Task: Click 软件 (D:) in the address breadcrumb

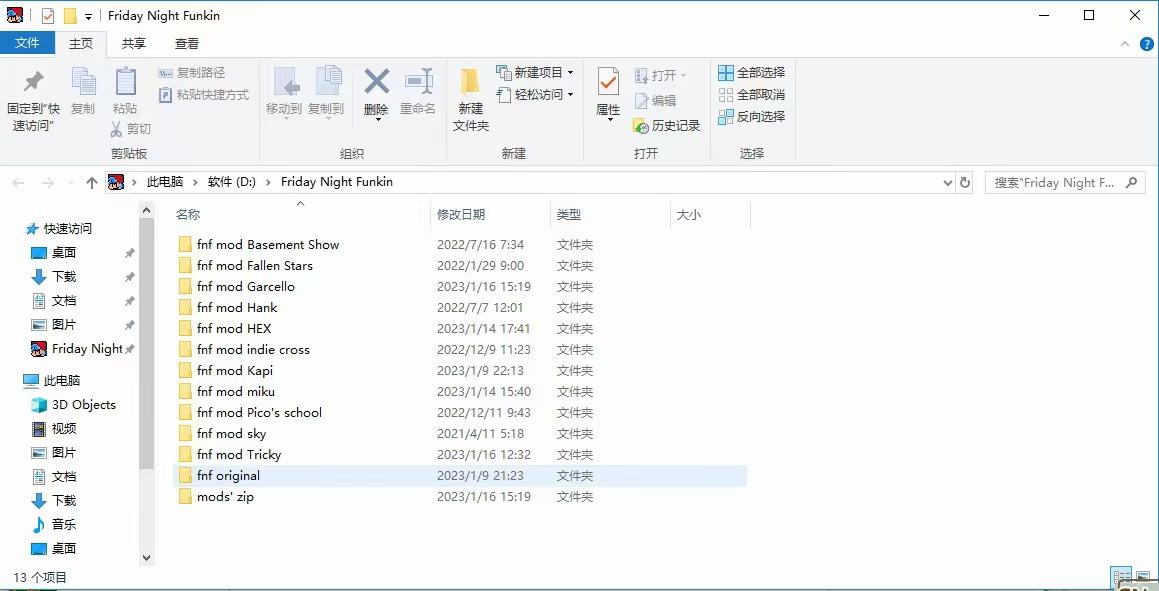Action: [x=232, y=182]
